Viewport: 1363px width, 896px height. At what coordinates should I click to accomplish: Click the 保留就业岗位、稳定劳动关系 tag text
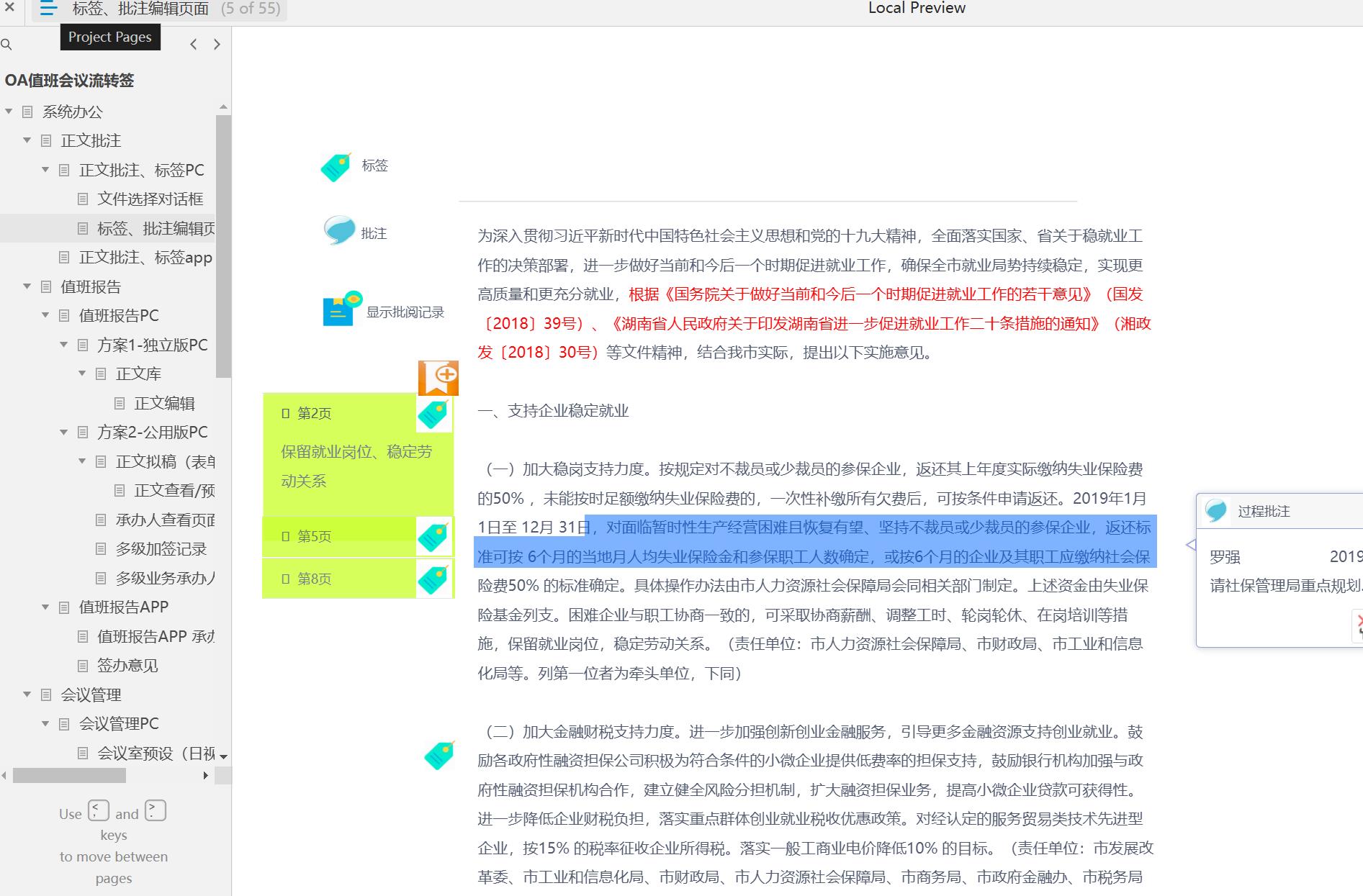coord(356,466)
